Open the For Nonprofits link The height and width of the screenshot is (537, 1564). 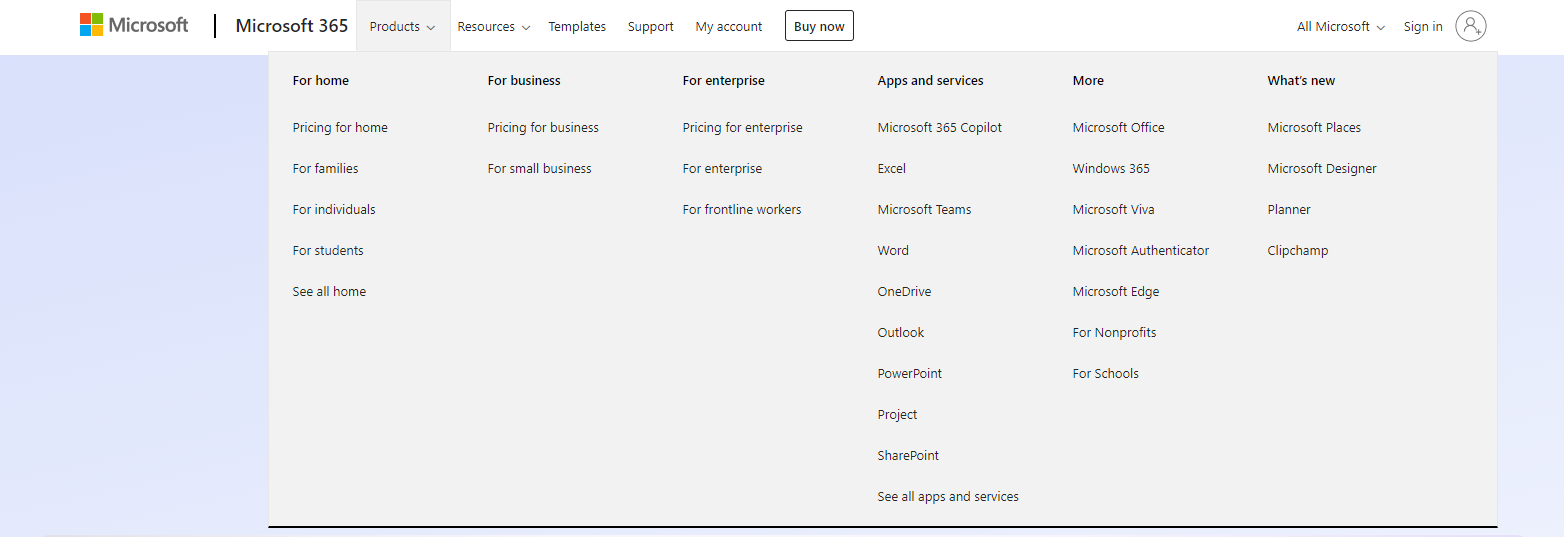[x=1114, y=333]
